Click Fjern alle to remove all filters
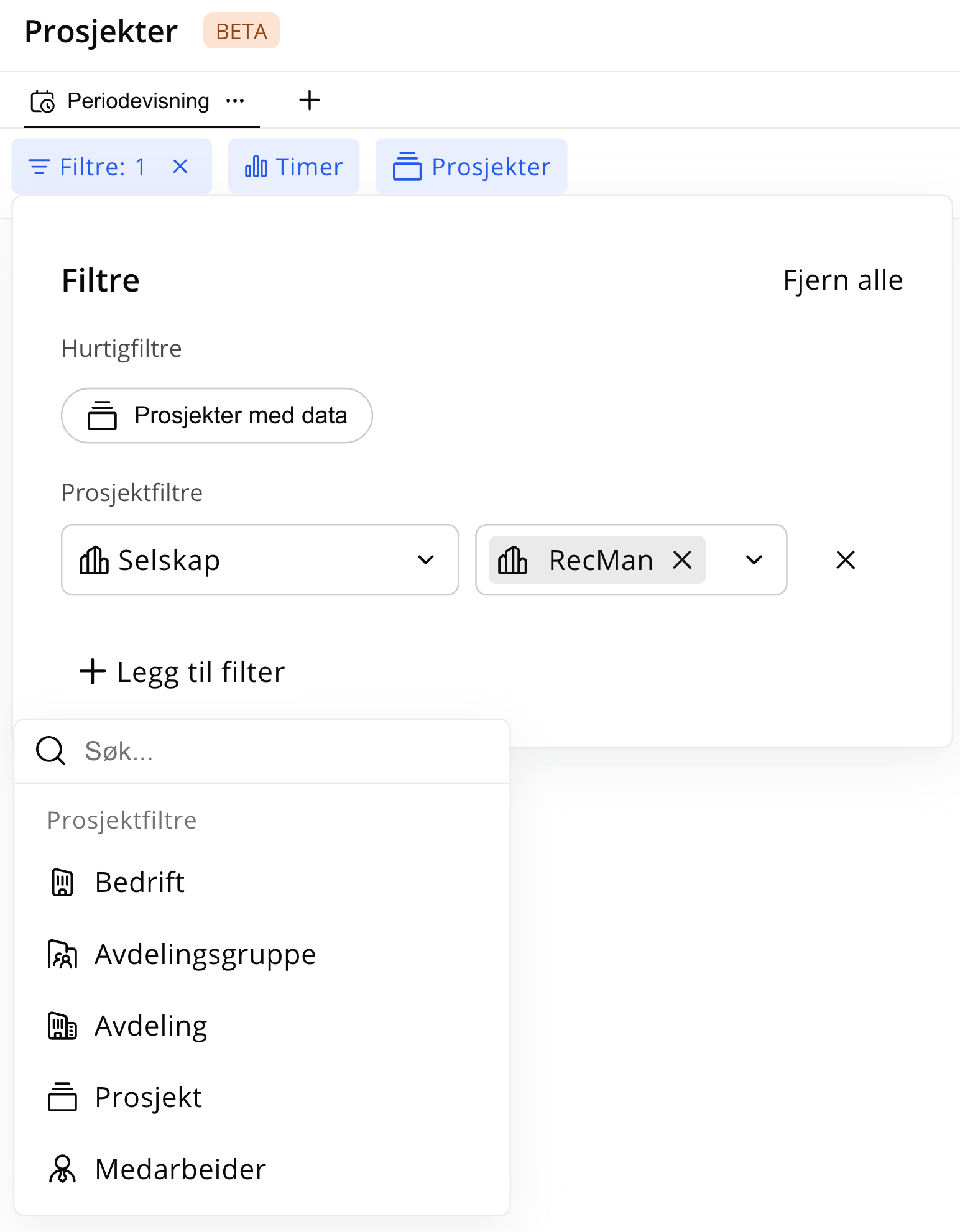 click(842, 280)
